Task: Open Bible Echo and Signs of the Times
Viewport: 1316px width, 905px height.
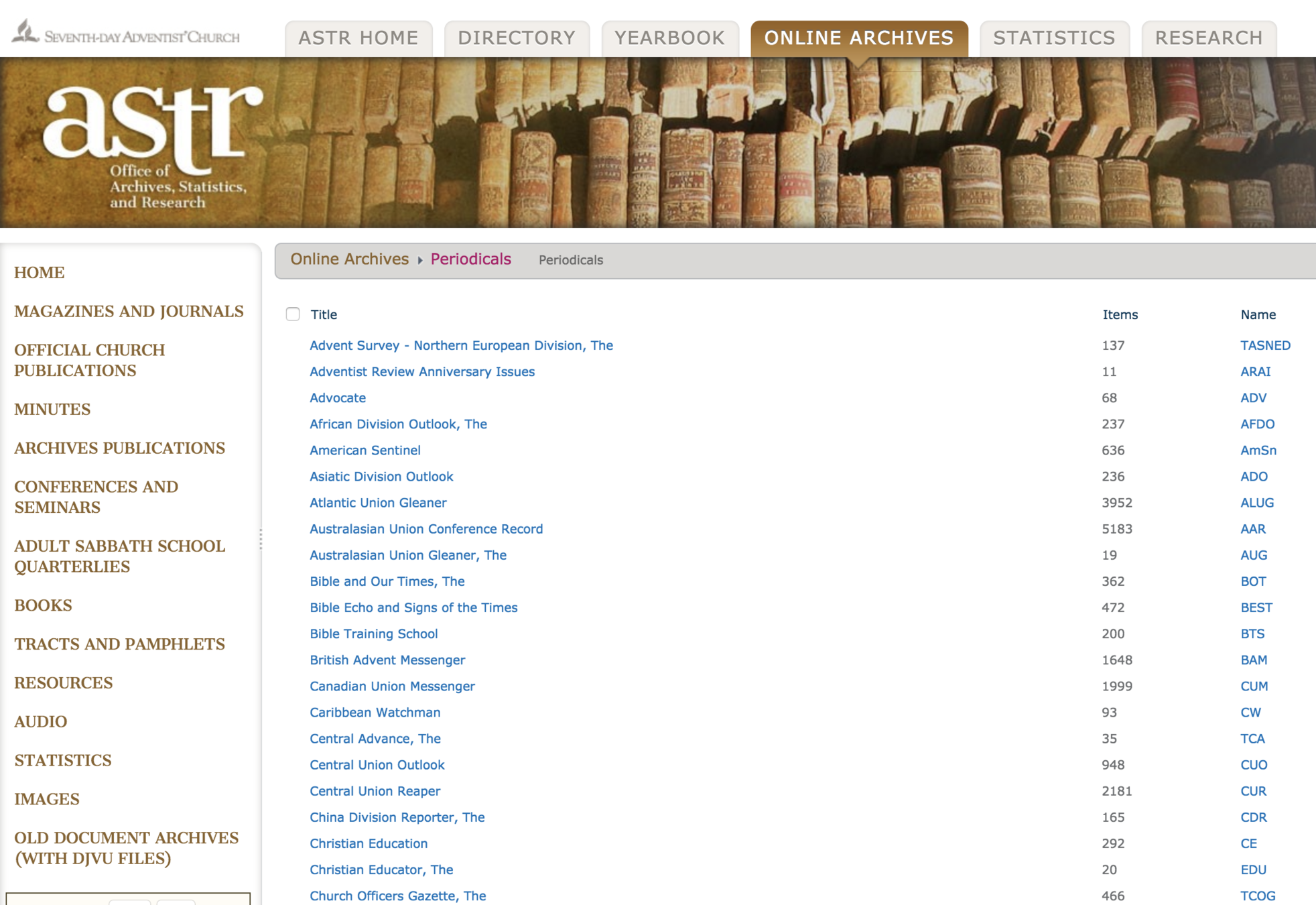Action: [x=413, y=607]
